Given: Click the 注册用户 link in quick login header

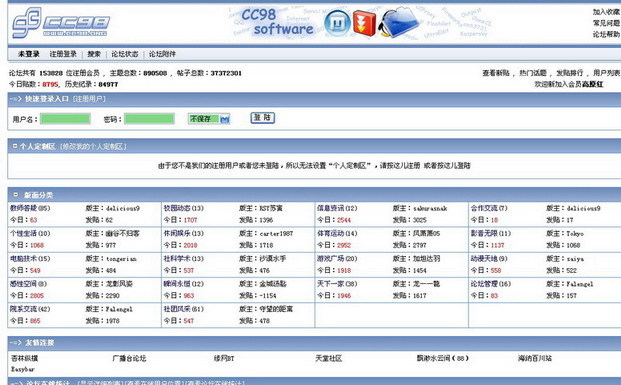Looking at the screenshot, I should point(89,99).
